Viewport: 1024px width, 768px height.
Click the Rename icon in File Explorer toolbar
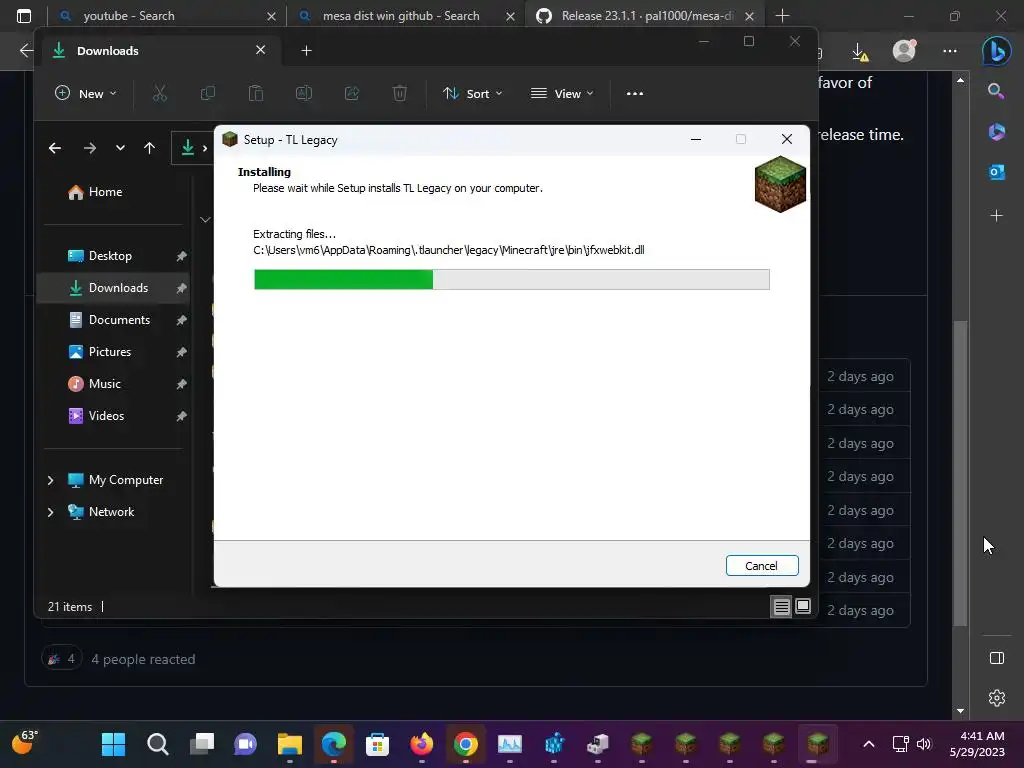click(x=304, y=93)
